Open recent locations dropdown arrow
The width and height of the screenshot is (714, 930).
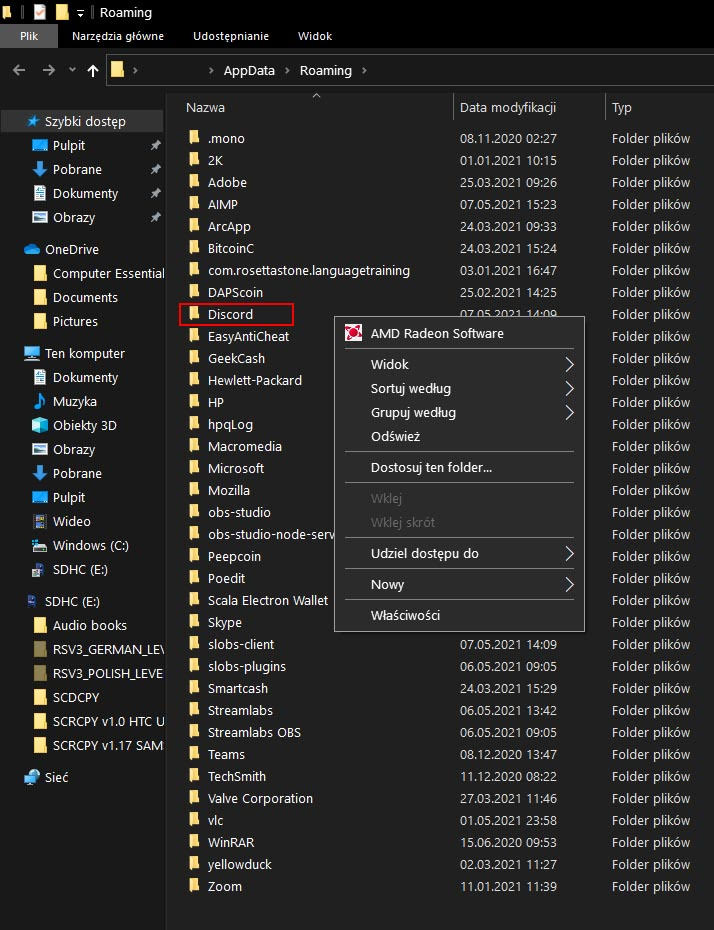(x=72, y=70)
